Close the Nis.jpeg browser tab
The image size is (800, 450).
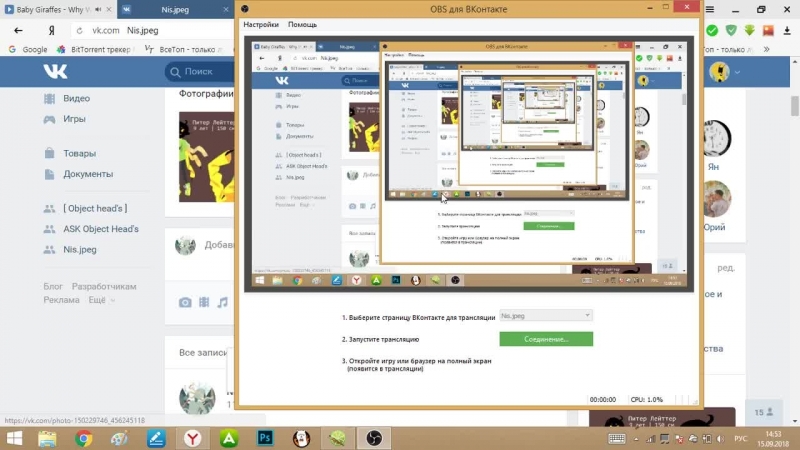[x=226, y=9]
